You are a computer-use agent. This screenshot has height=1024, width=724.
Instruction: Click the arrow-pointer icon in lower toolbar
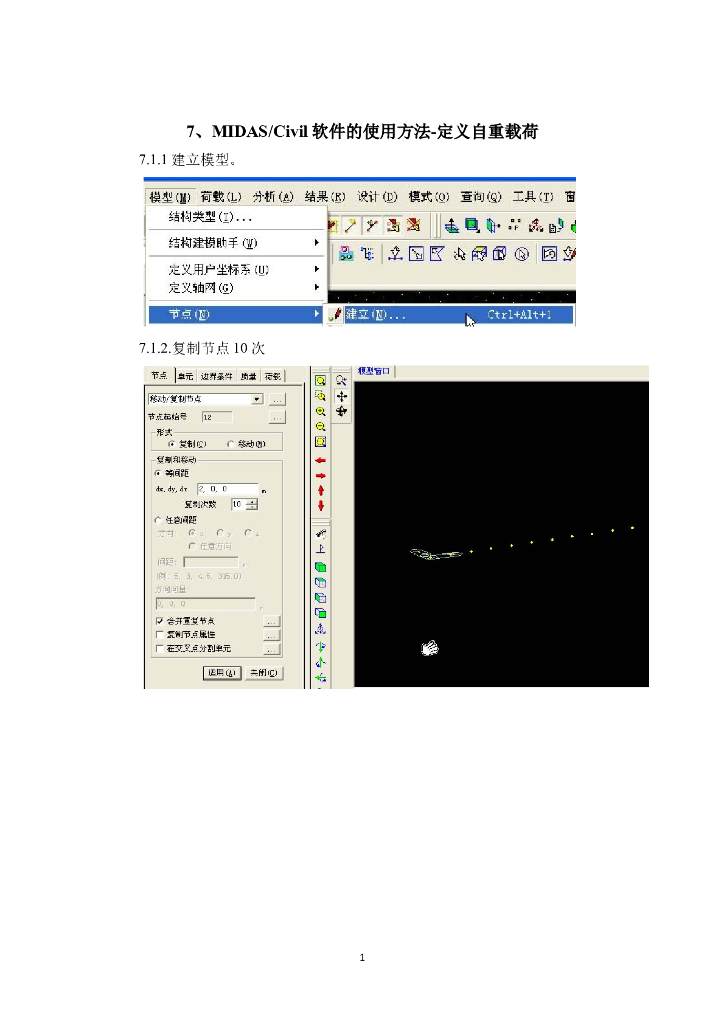(x=460, y=254)
